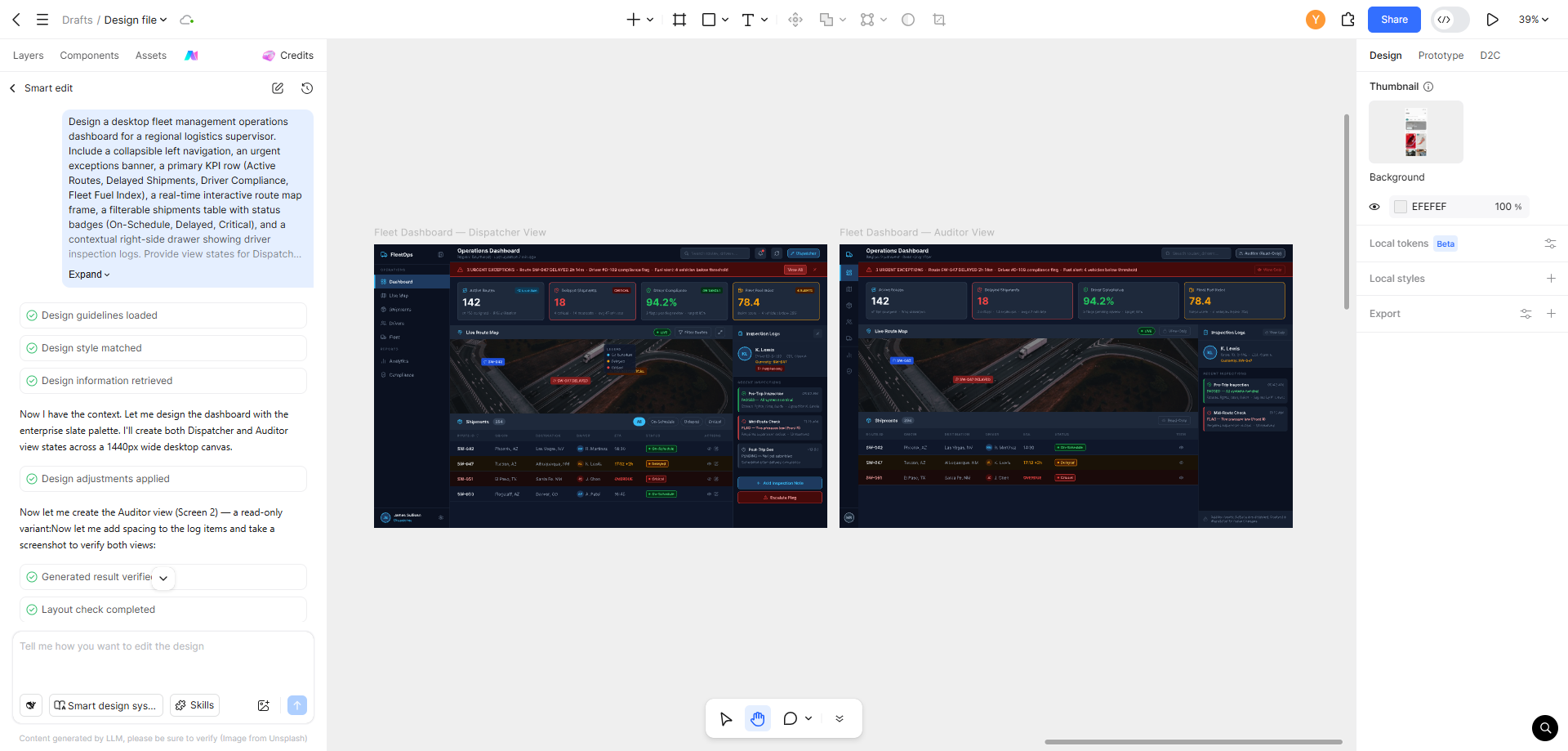
Task: Select the Move cursor tool
Action: pos(726,719)
